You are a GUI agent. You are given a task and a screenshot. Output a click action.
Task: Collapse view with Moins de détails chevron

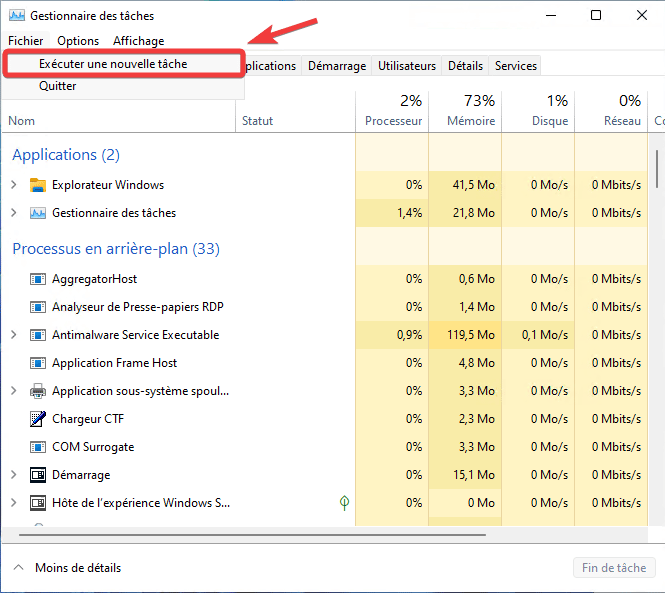(x=18, y=568)
